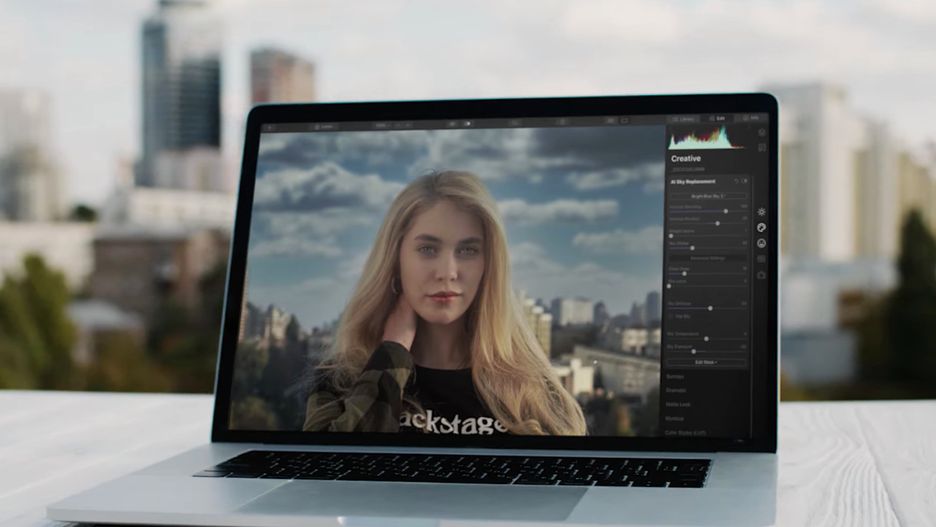The height and width of the screenshot is (527, 936).
Task: Open the Essentials tools sun icon
Action: click(x=762, y=212)
